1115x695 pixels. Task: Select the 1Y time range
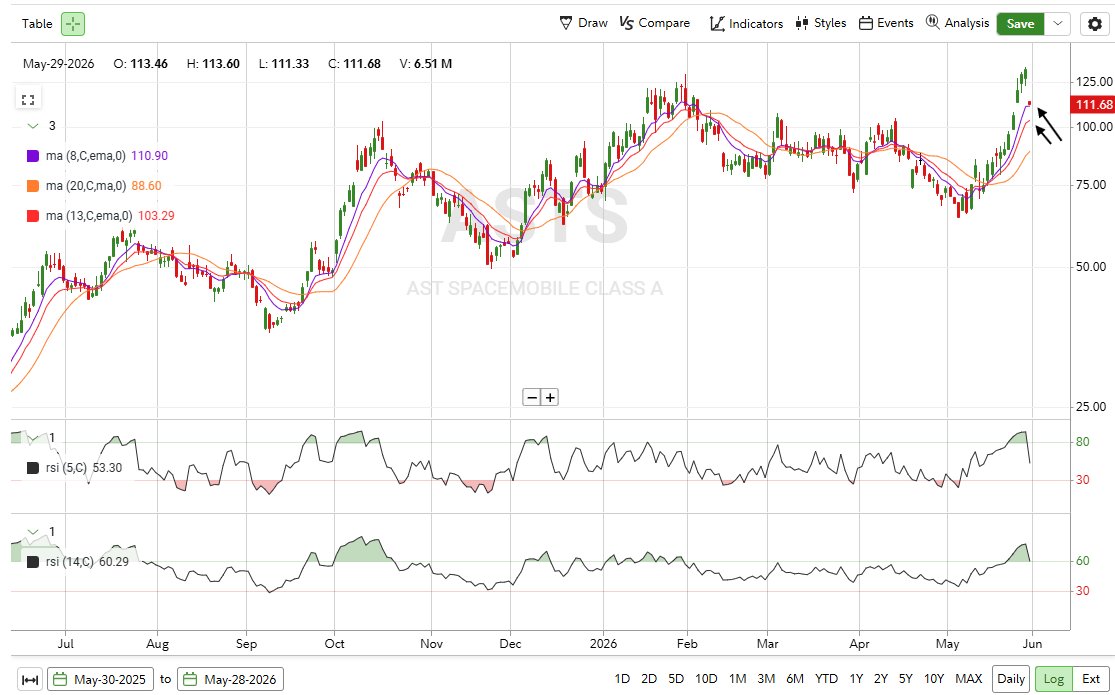(x=856, y=679)
